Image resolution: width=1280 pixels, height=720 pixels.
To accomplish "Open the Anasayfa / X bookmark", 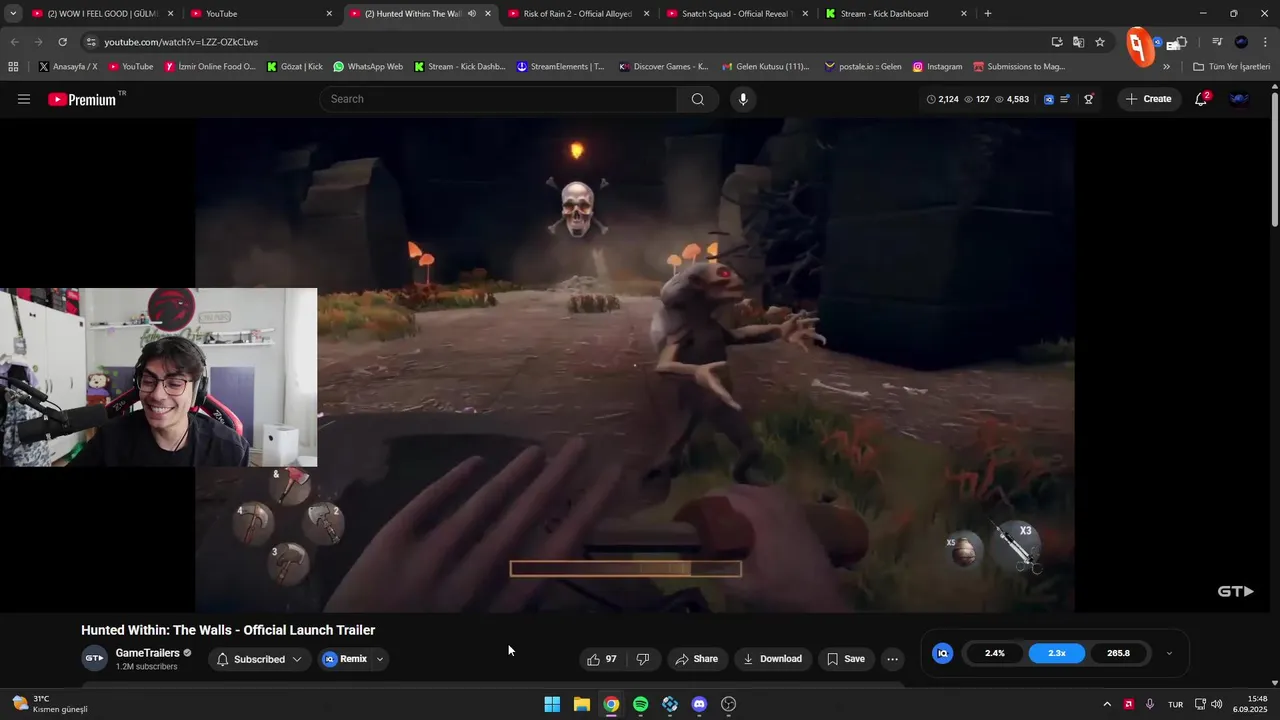I will click(67, 67).
